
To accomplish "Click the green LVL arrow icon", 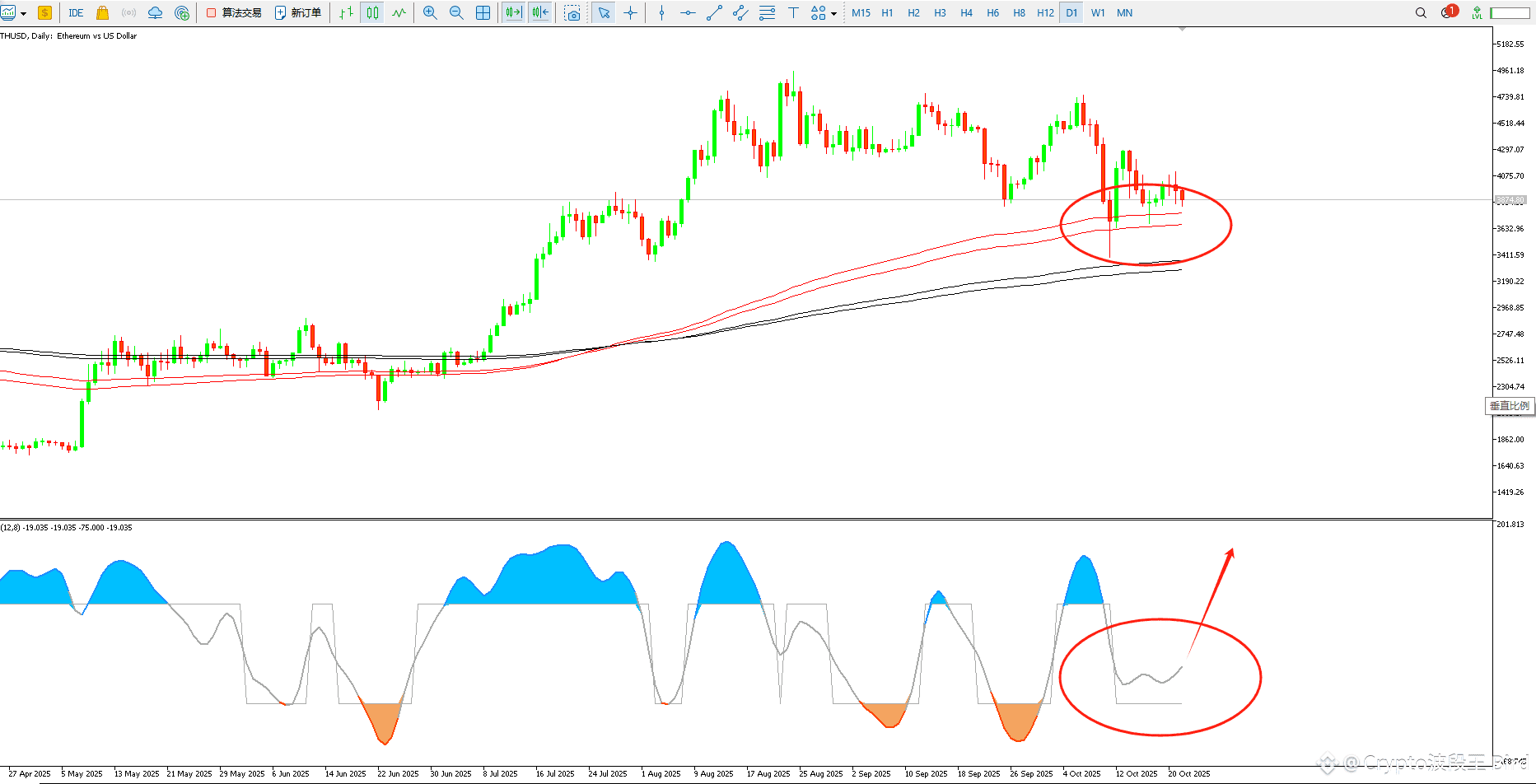I will [x=1477, y=13].
